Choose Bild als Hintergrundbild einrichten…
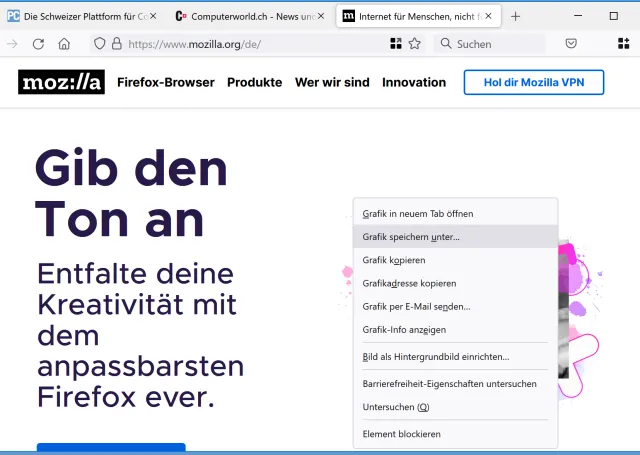The height and width of the screenshot is (455, 640). click(456, 357)
